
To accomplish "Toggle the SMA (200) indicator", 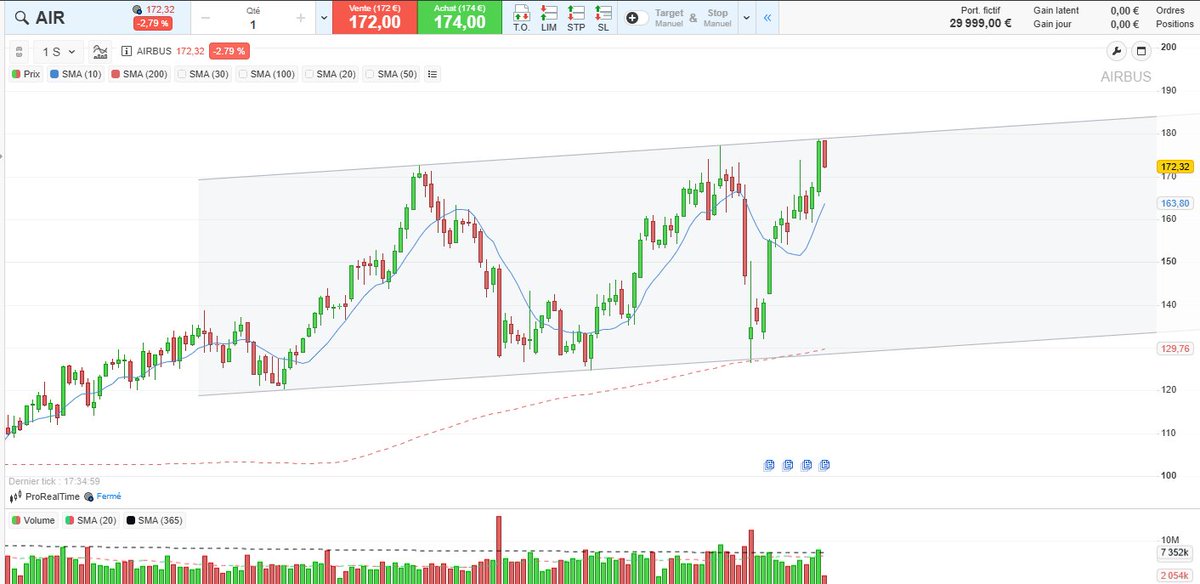I will 139,74.
